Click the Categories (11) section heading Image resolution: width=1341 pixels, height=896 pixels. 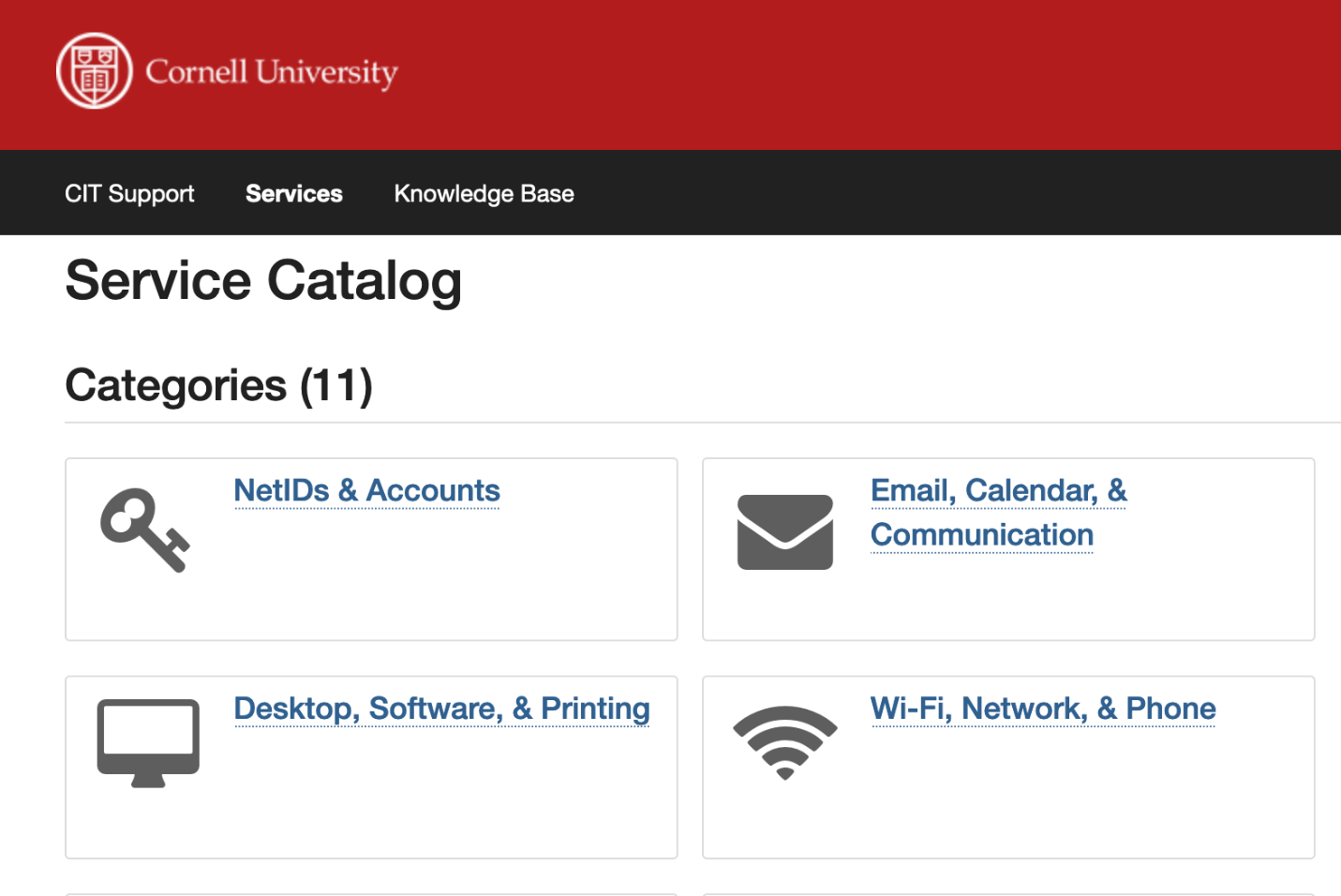click(218, 385)
